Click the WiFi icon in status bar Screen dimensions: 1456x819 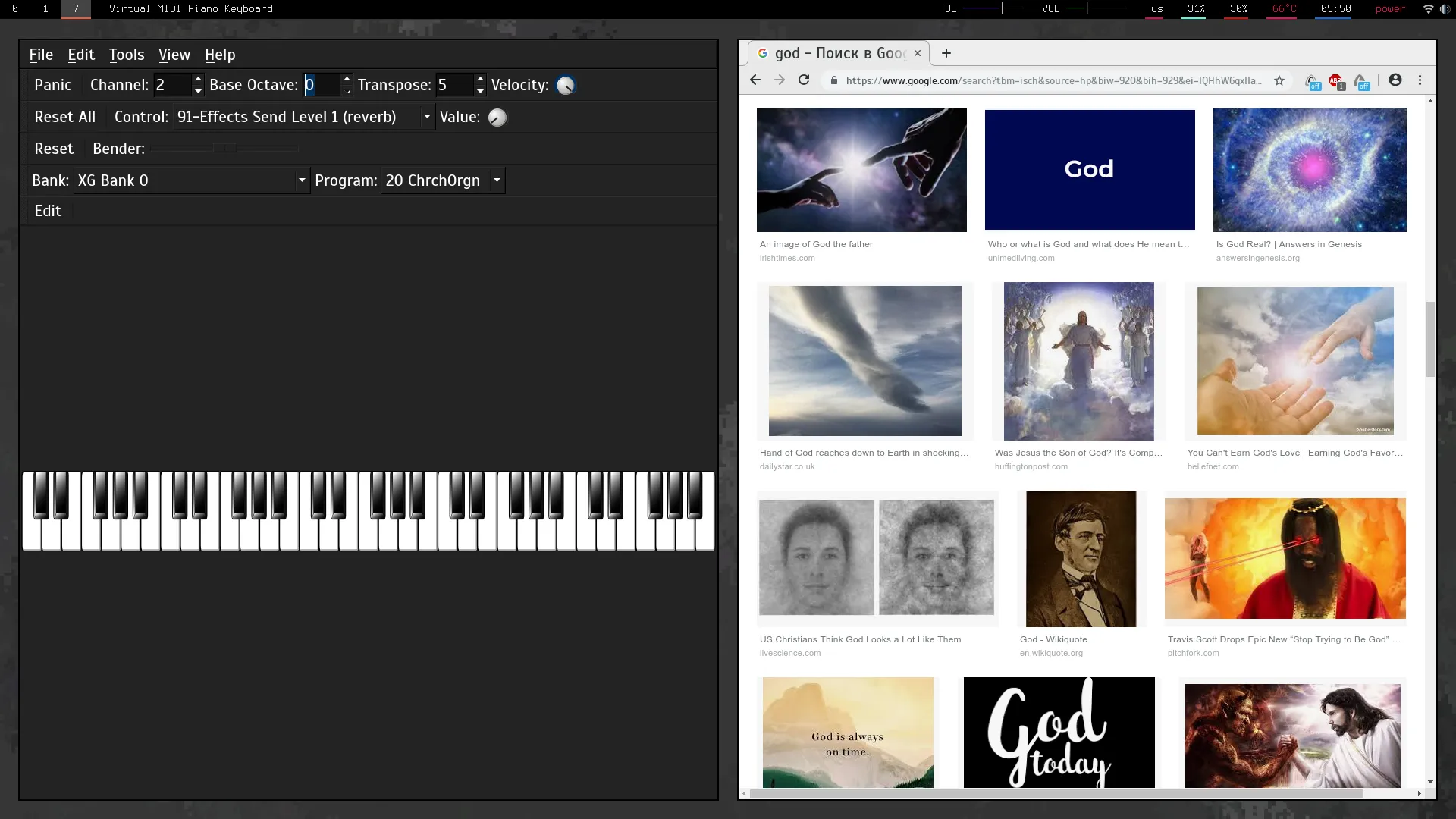(1428, 9)
